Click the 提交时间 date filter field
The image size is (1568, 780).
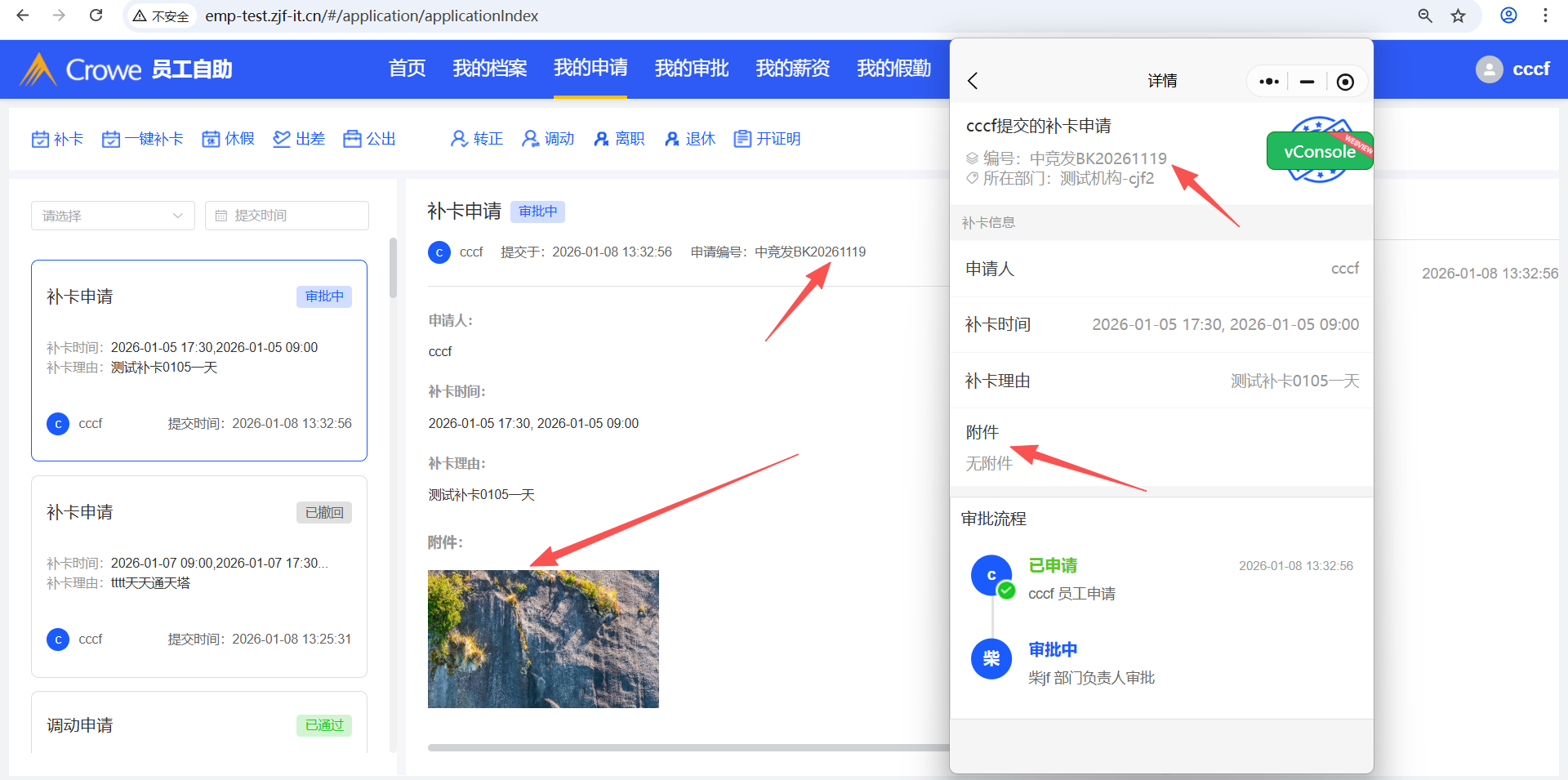[x=287, y=216]
